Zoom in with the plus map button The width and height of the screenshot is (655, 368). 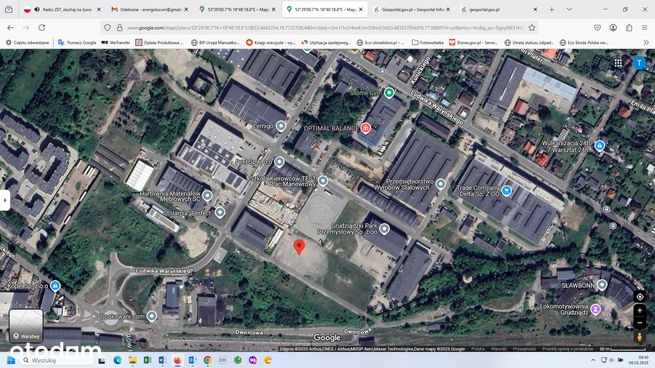[x=640, y=311]
